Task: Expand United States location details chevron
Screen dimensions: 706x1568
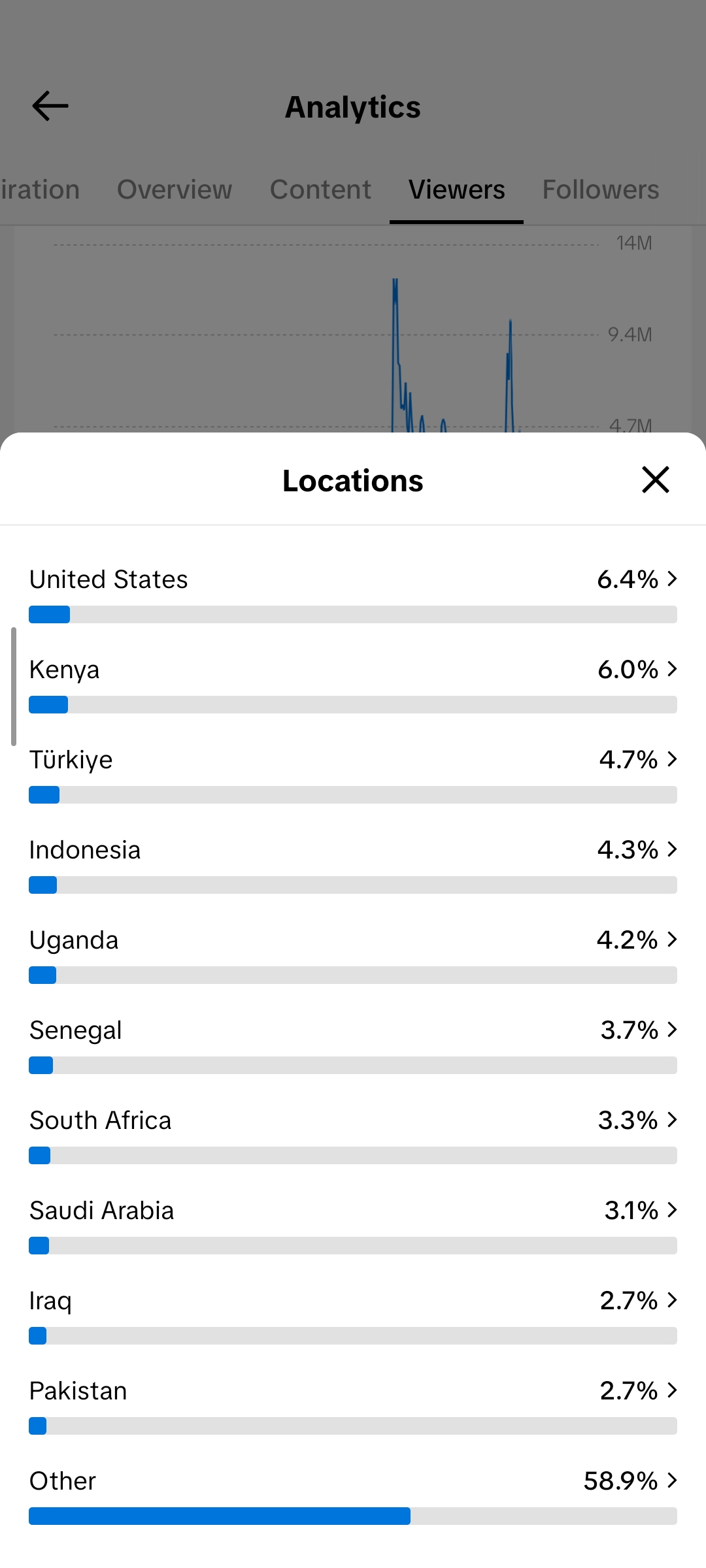Action: coord(672,579)
